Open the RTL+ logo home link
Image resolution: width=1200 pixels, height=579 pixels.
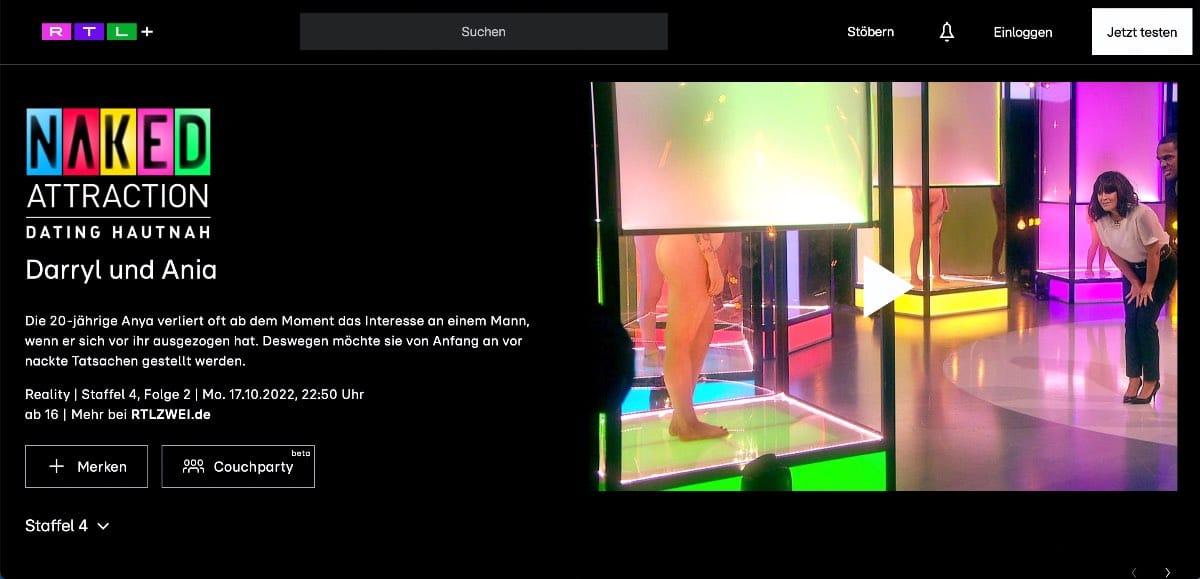pyautogui.click(x=97, y=32)
